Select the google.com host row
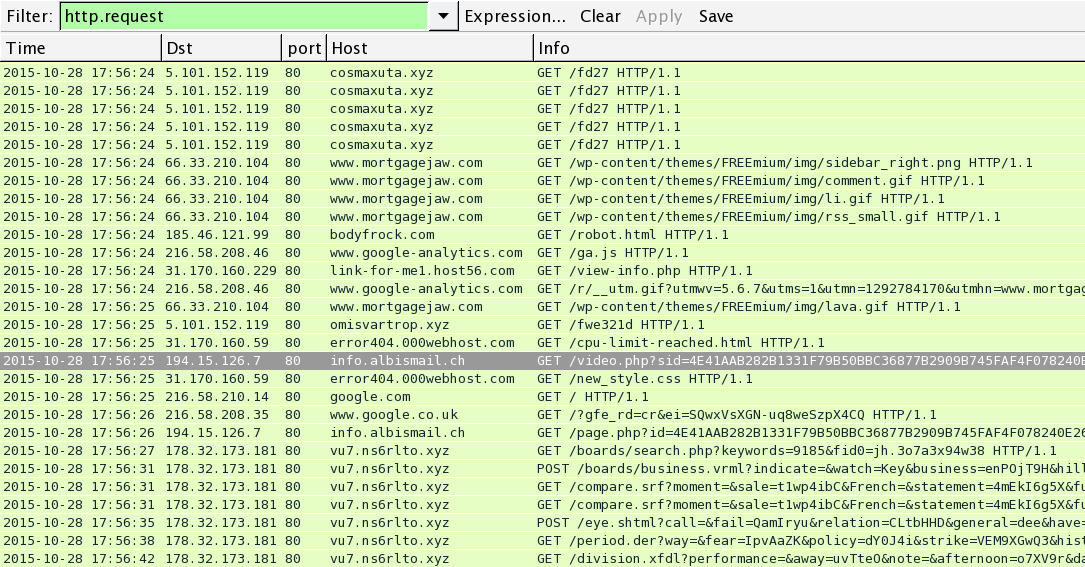Viewport: 1085px width, 567px height. [x=542, y=397]
